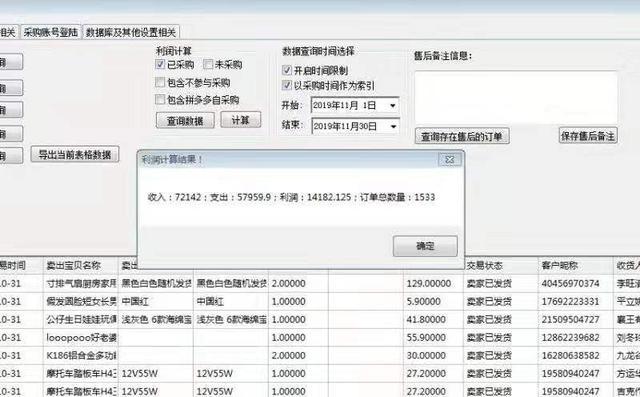Viewport: 640px width, 397px height.
Task: Close the 利润计算结果 dialog with X
Action: (x=449, y=160)
